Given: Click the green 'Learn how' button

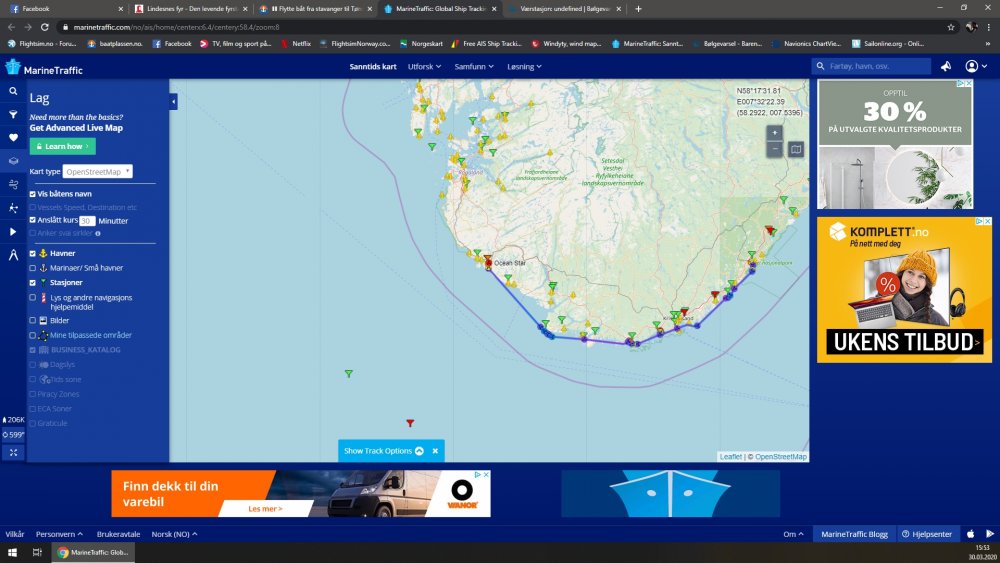Looking at the screenshot, I should [x=62, y=146].
